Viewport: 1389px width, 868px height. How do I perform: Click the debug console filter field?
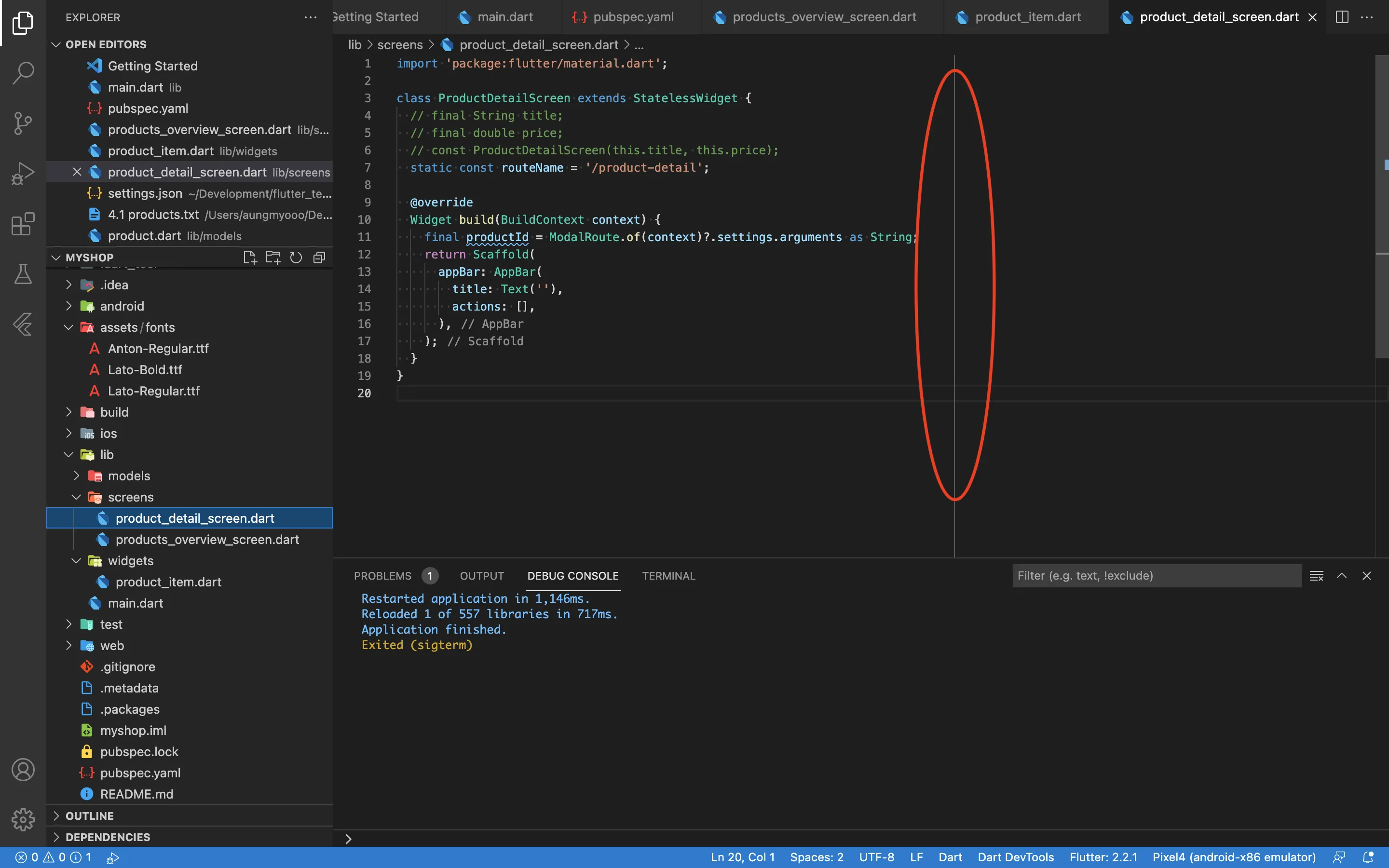pos(1156,576)
